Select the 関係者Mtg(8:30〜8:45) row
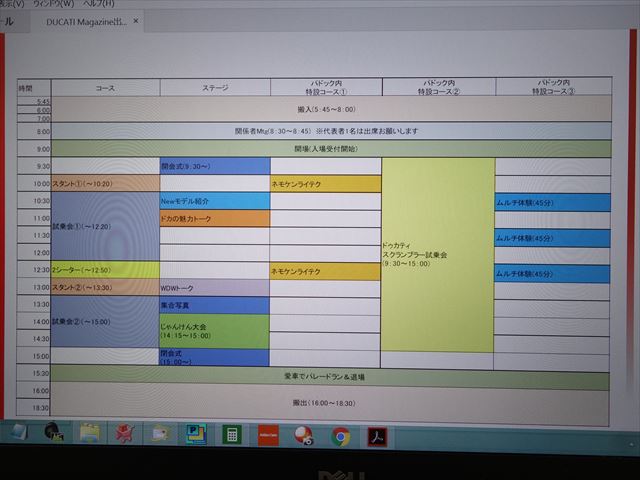Image resolution: width=640 pixels, height=480 pixels. [x=331, y=131]
